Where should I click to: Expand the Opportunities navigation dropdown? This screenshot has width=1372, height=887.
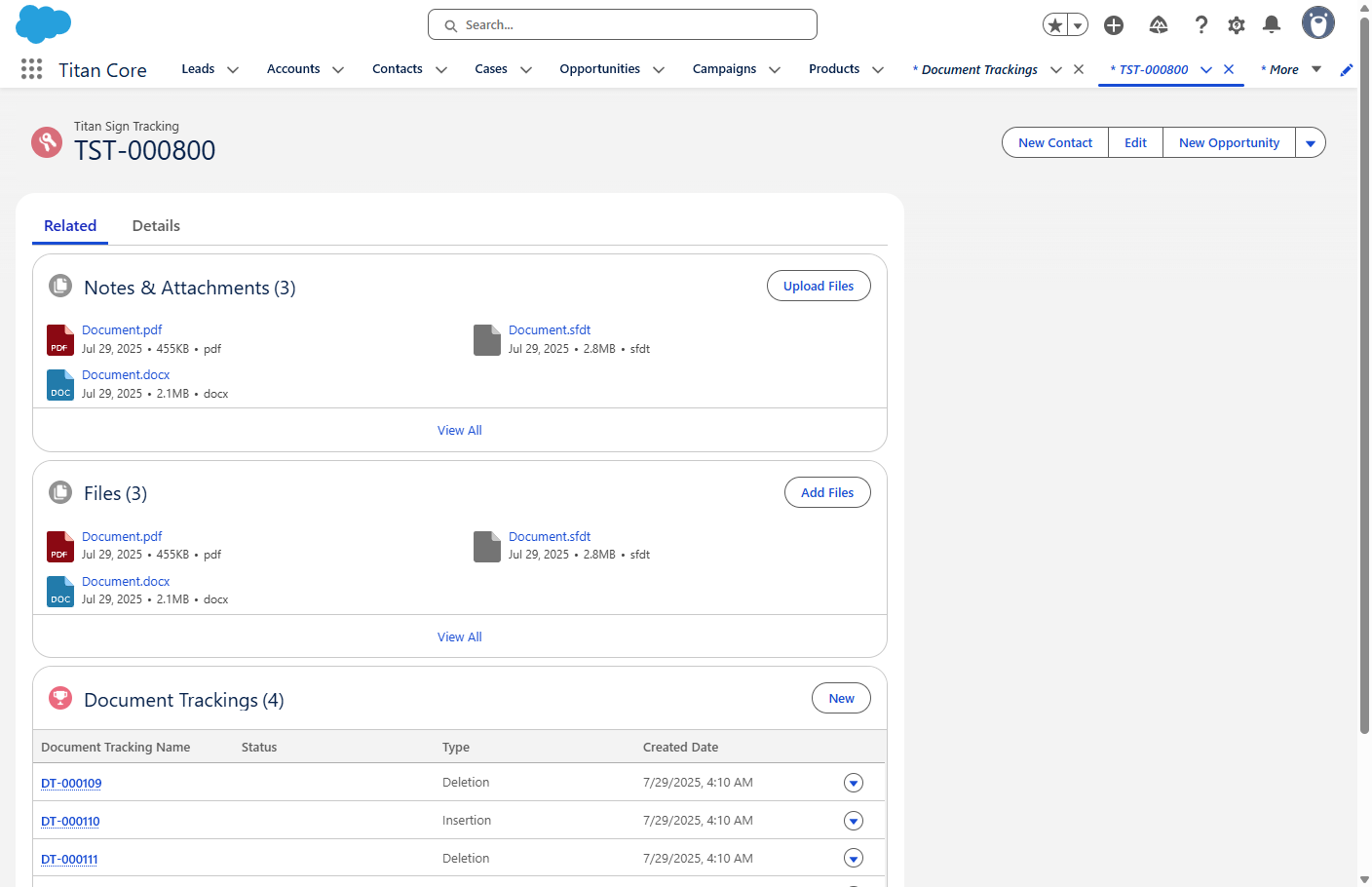coord(659,69)
